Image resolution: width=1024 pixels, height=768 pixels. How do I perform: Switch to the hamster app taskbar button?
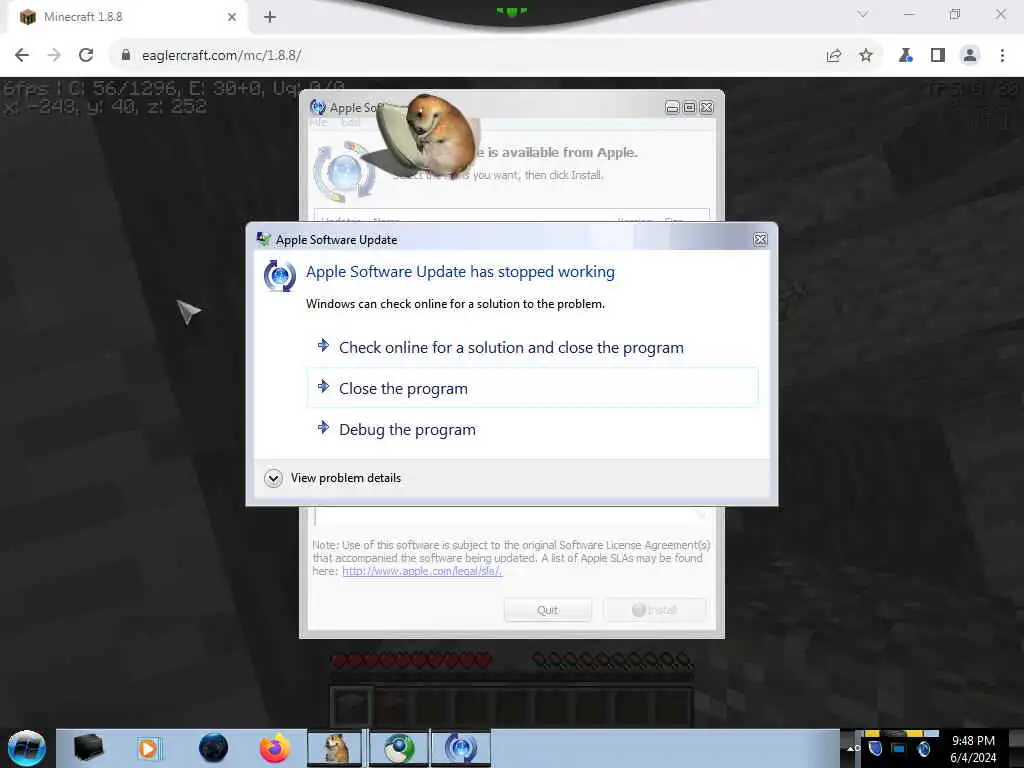336,748
